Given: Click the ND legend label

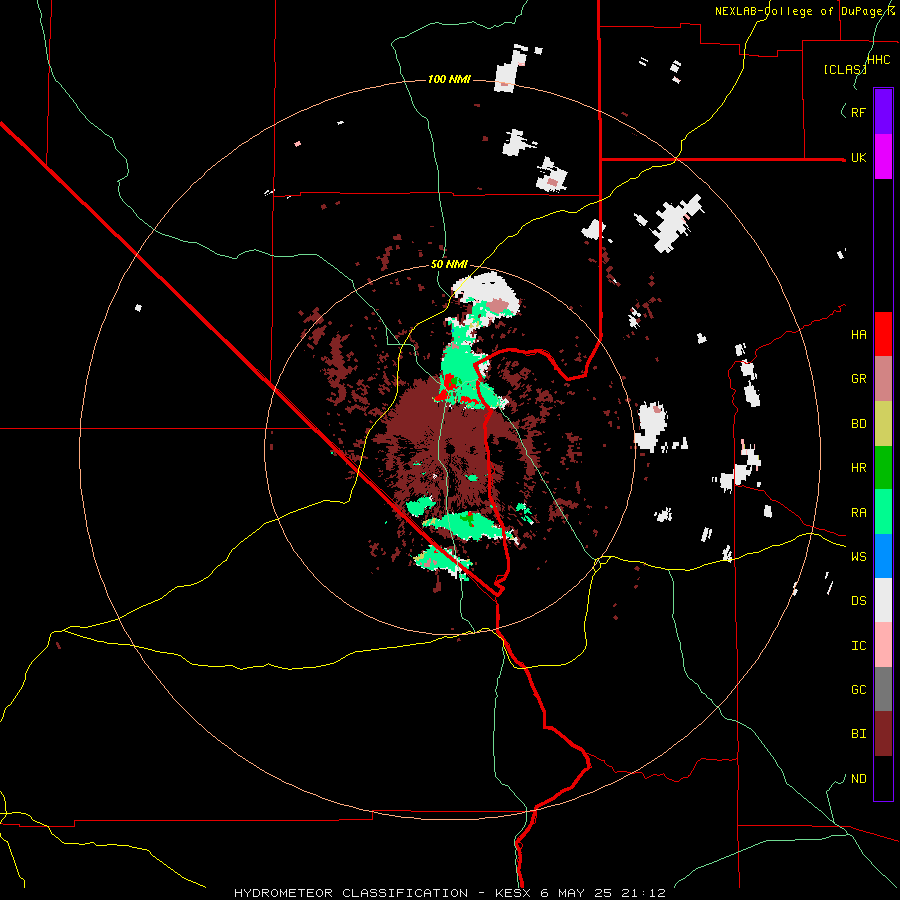Looking at the screenshot, I should (858, 779).
